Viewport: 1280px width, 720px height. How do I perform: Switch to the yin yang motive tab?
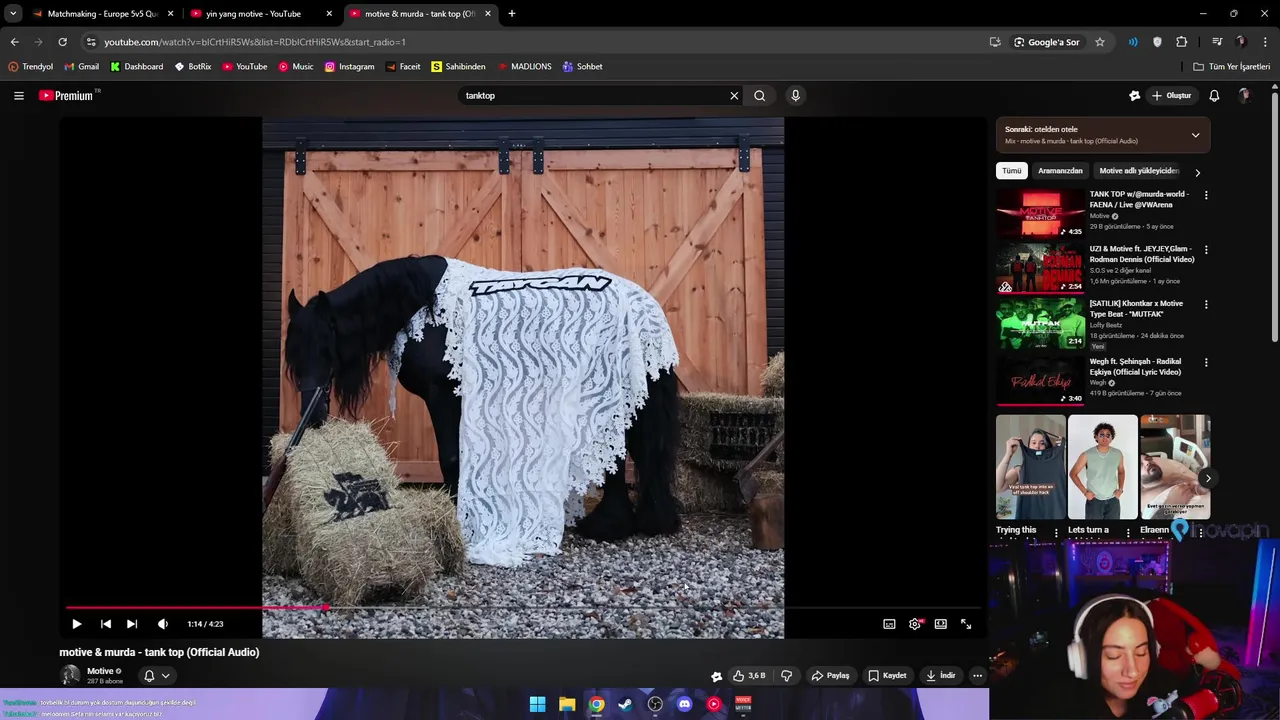(262, 14)
